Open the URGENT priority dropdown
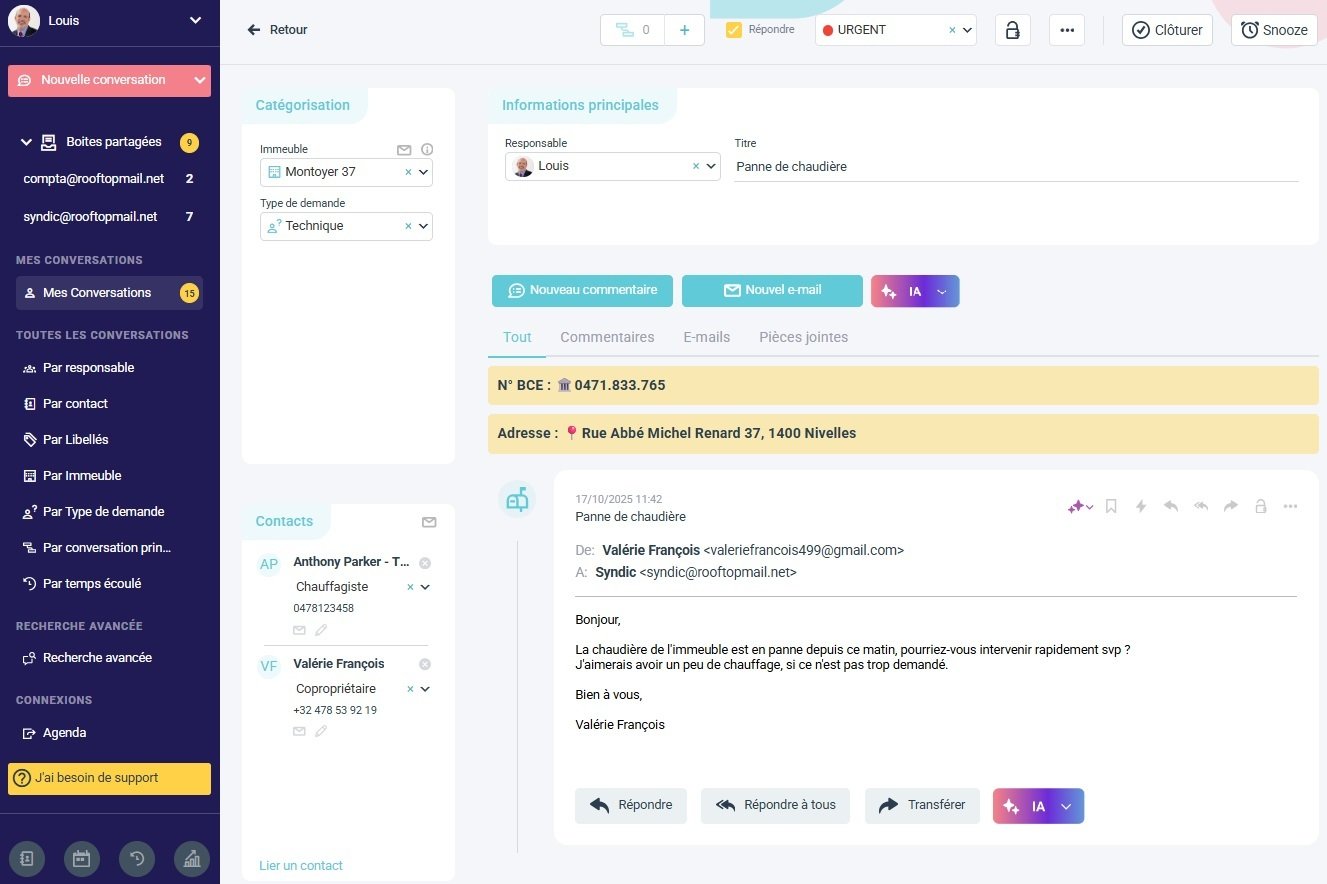The width and height of the screenshot is (1327, 884). [x=967, y=30]
